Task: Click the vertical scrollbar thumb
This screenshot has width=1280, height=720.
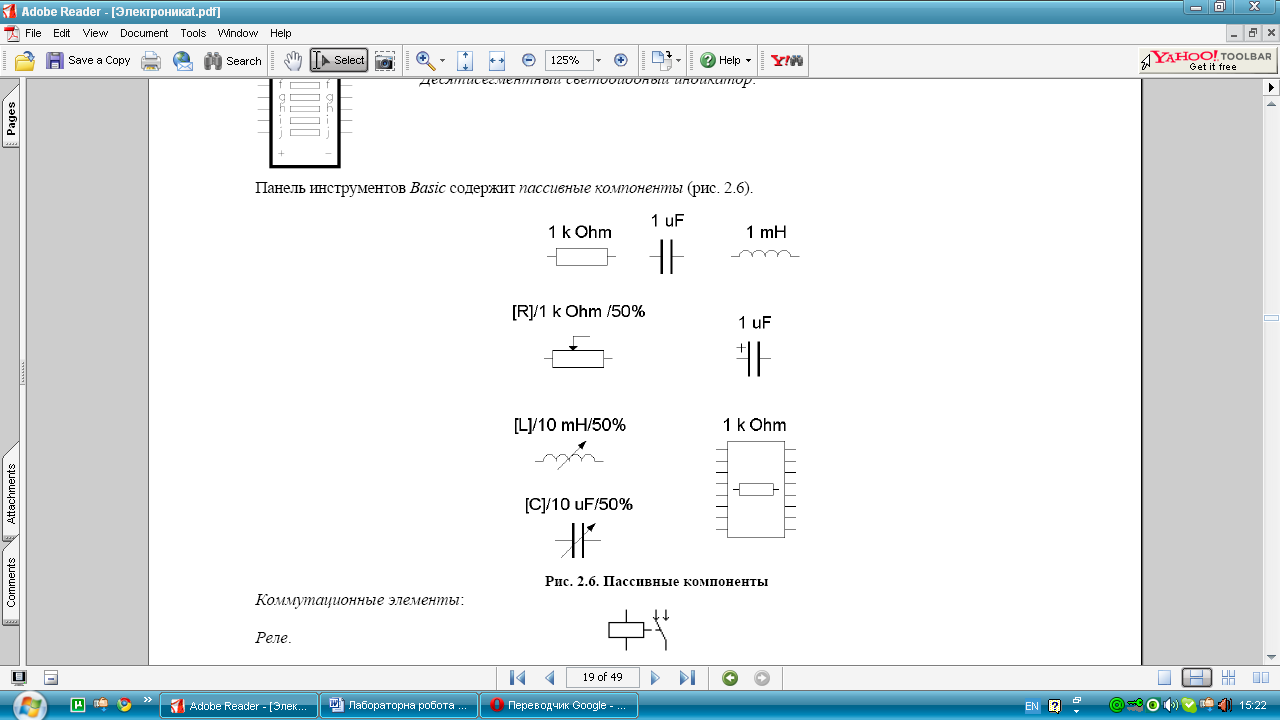Action: [1272, 317]
